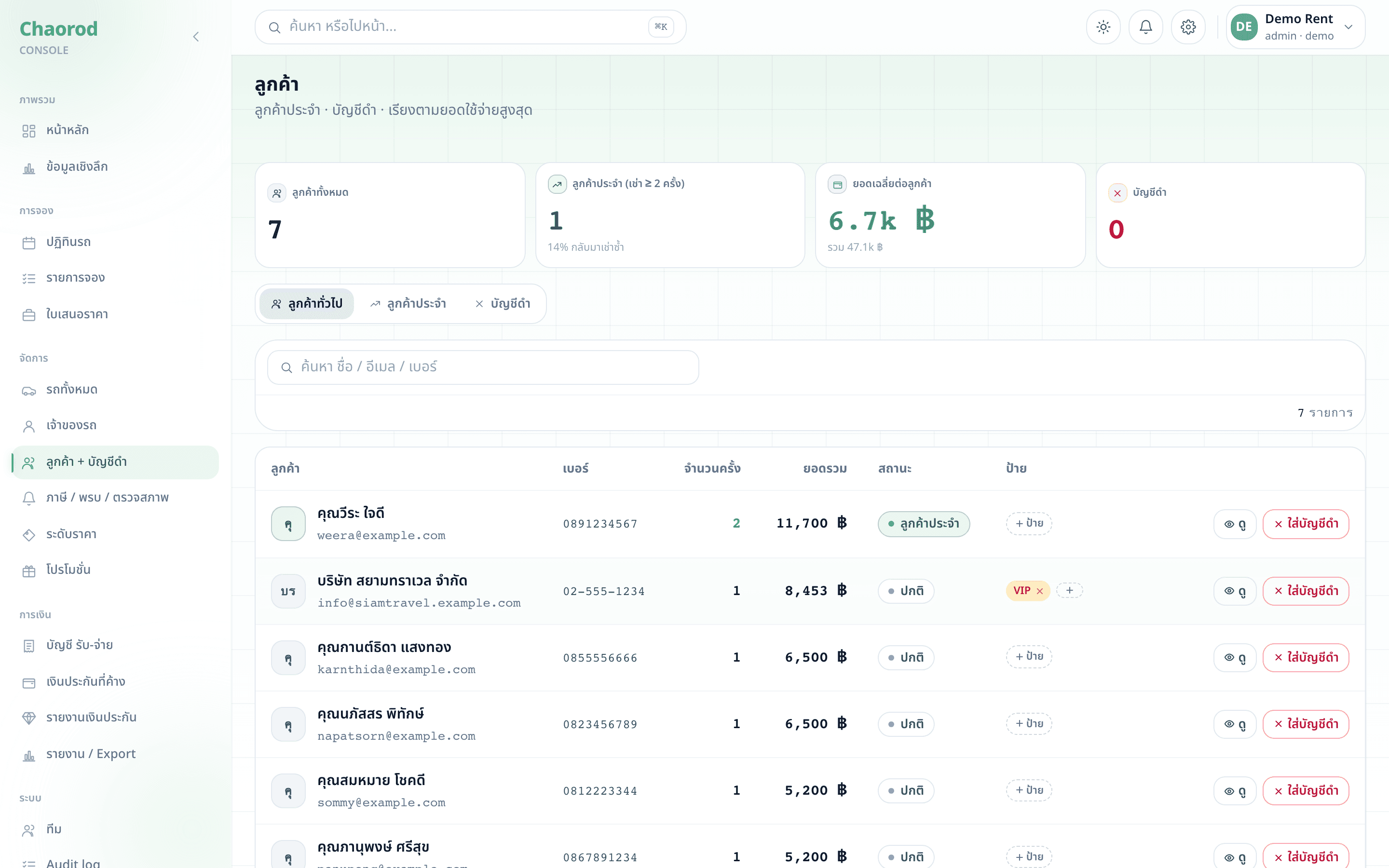Viewport: 1389px width, 868px height.
Task: Toggle light/dark theme sun icon
Action: (x=1103, y=27)
